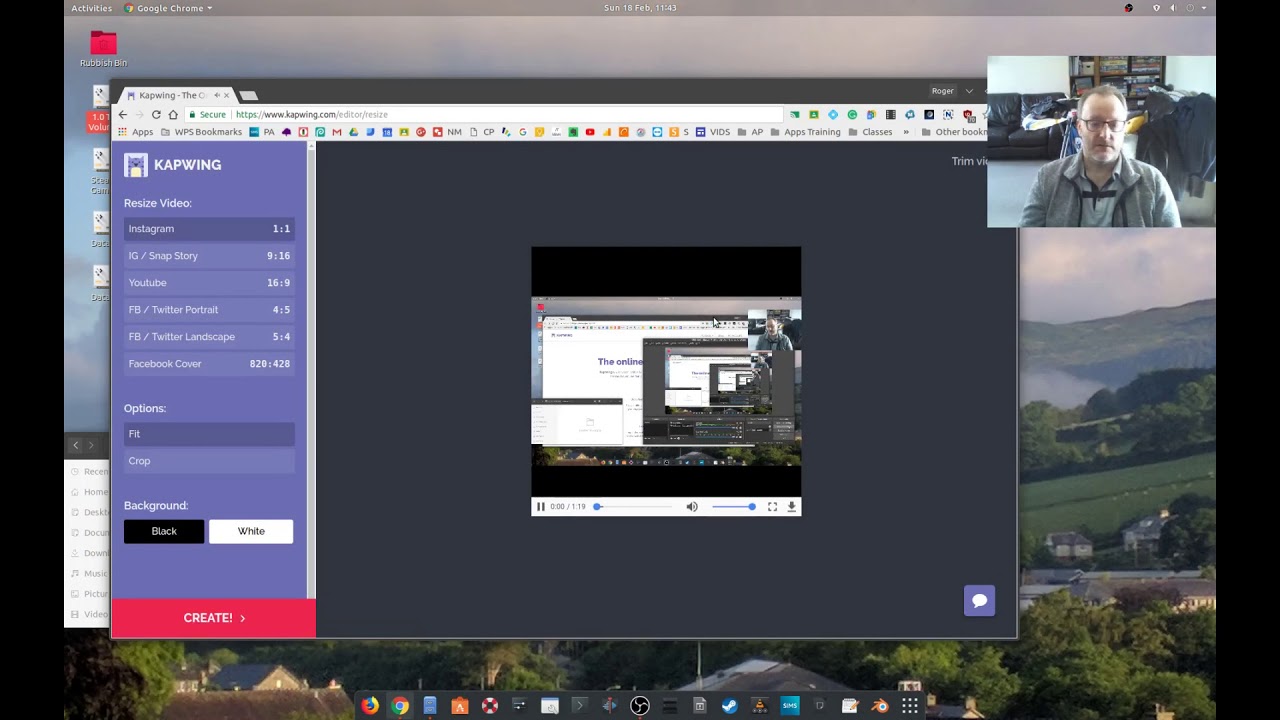This screenshot has height=720, width=1280.
Task: Choose the Fit option
Action: 209,434
